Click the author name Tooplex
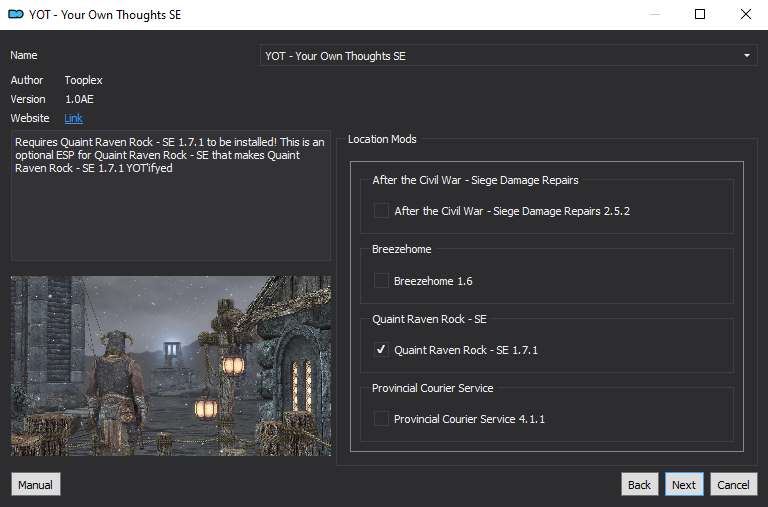The height and width of the screenshot is (507, 768). tap(83, 80)
